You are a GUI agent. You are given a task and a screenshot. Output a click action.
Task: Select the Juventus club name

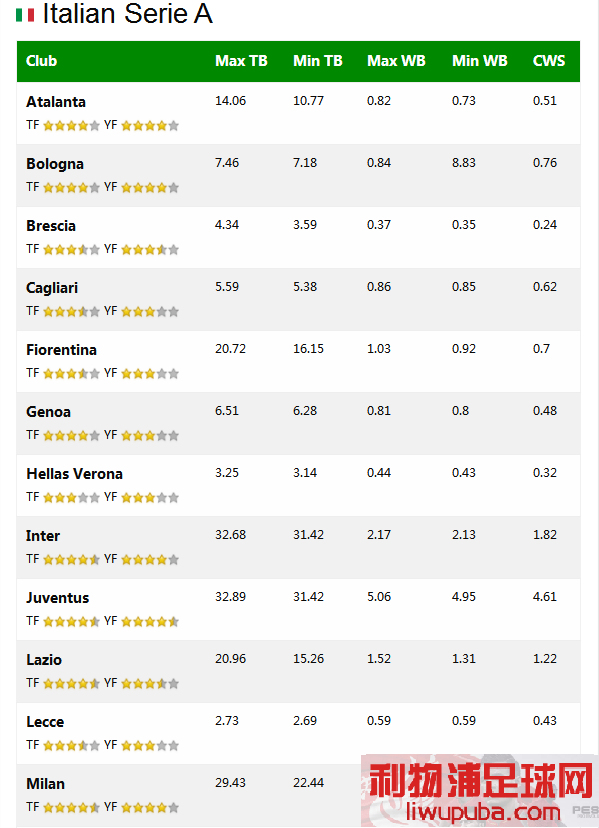(x=58, y=598)
